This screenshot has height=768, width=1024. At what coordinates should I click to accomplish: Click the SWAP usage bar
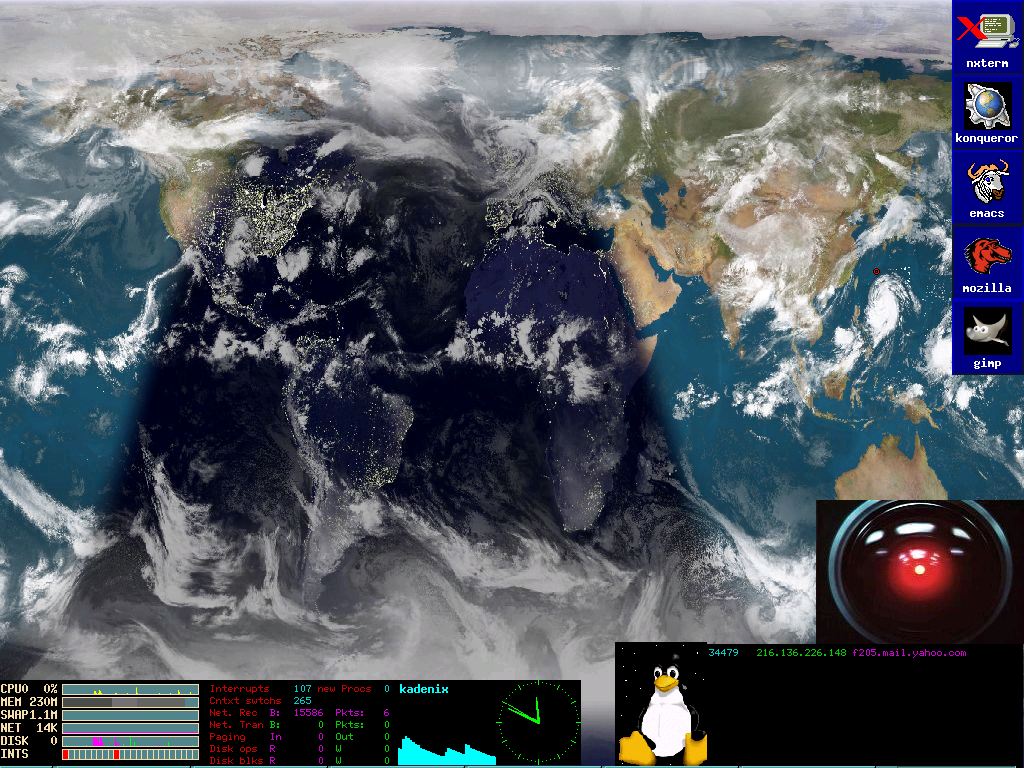(x=130, y=716)
